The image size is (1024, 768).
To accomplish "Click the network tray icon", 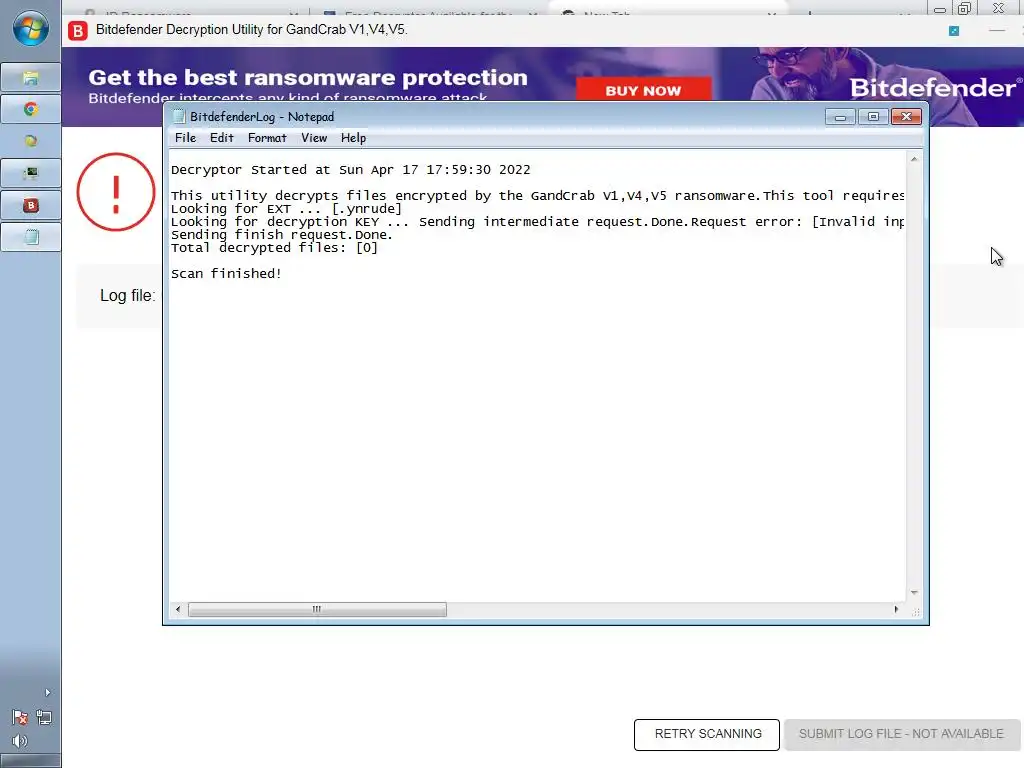I will click(44, 718).
